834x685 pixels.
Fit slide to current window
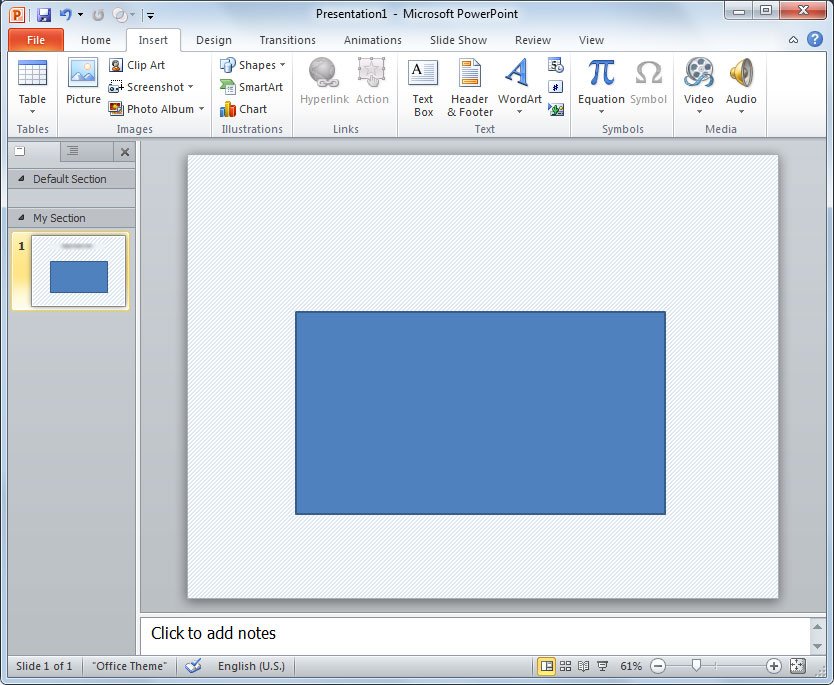tap(797, 665)
